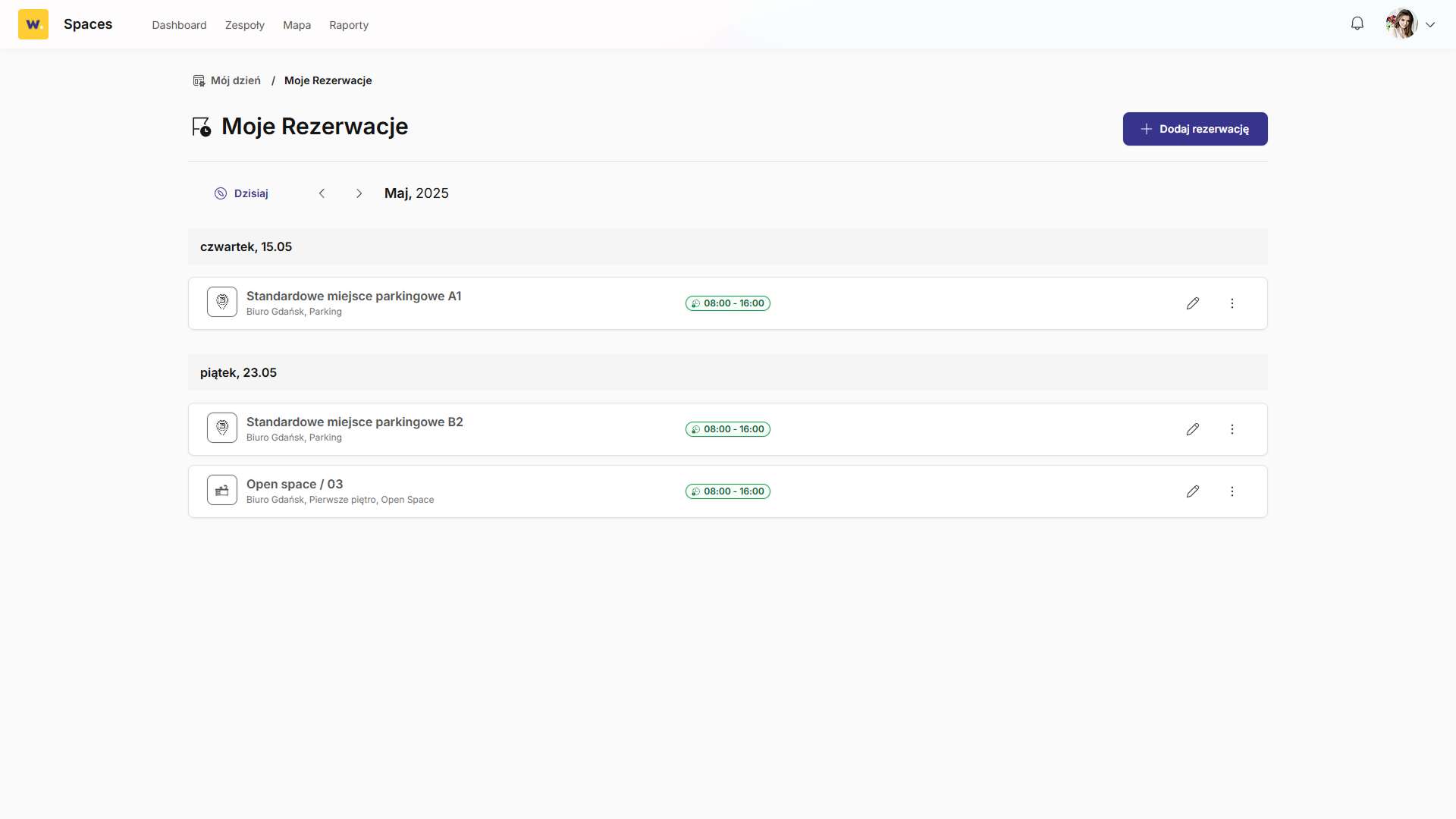Open more options for parkingowe B2

(x=1232, y=429)
